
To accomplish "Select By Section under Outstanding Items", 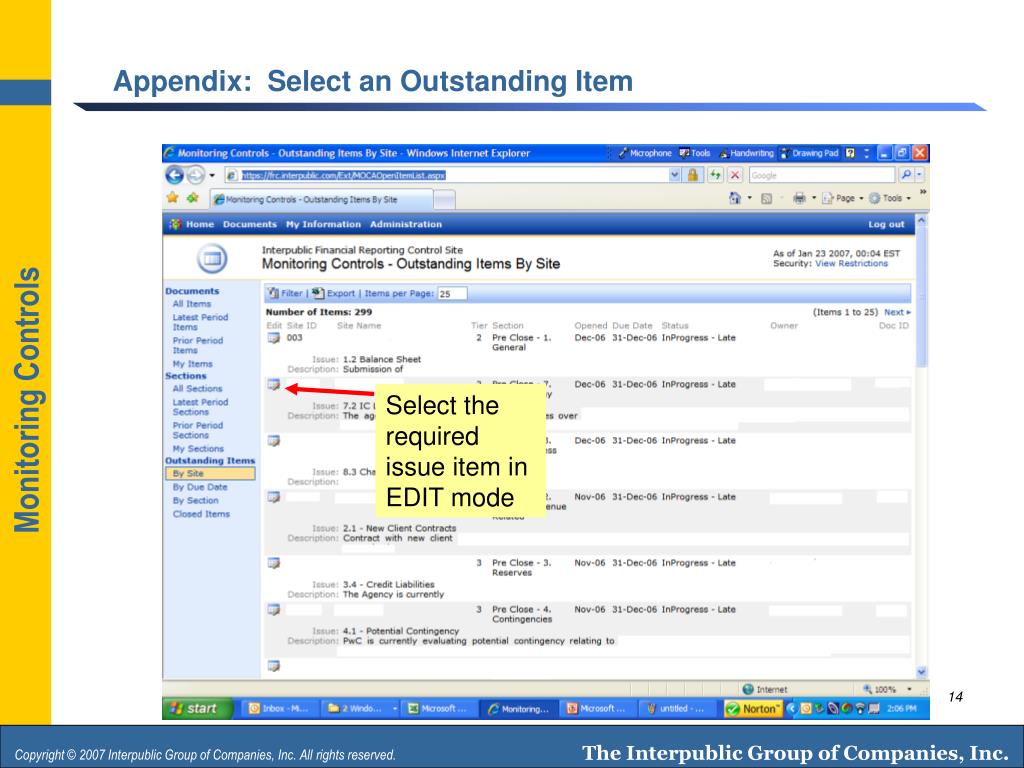I will 195,500.
